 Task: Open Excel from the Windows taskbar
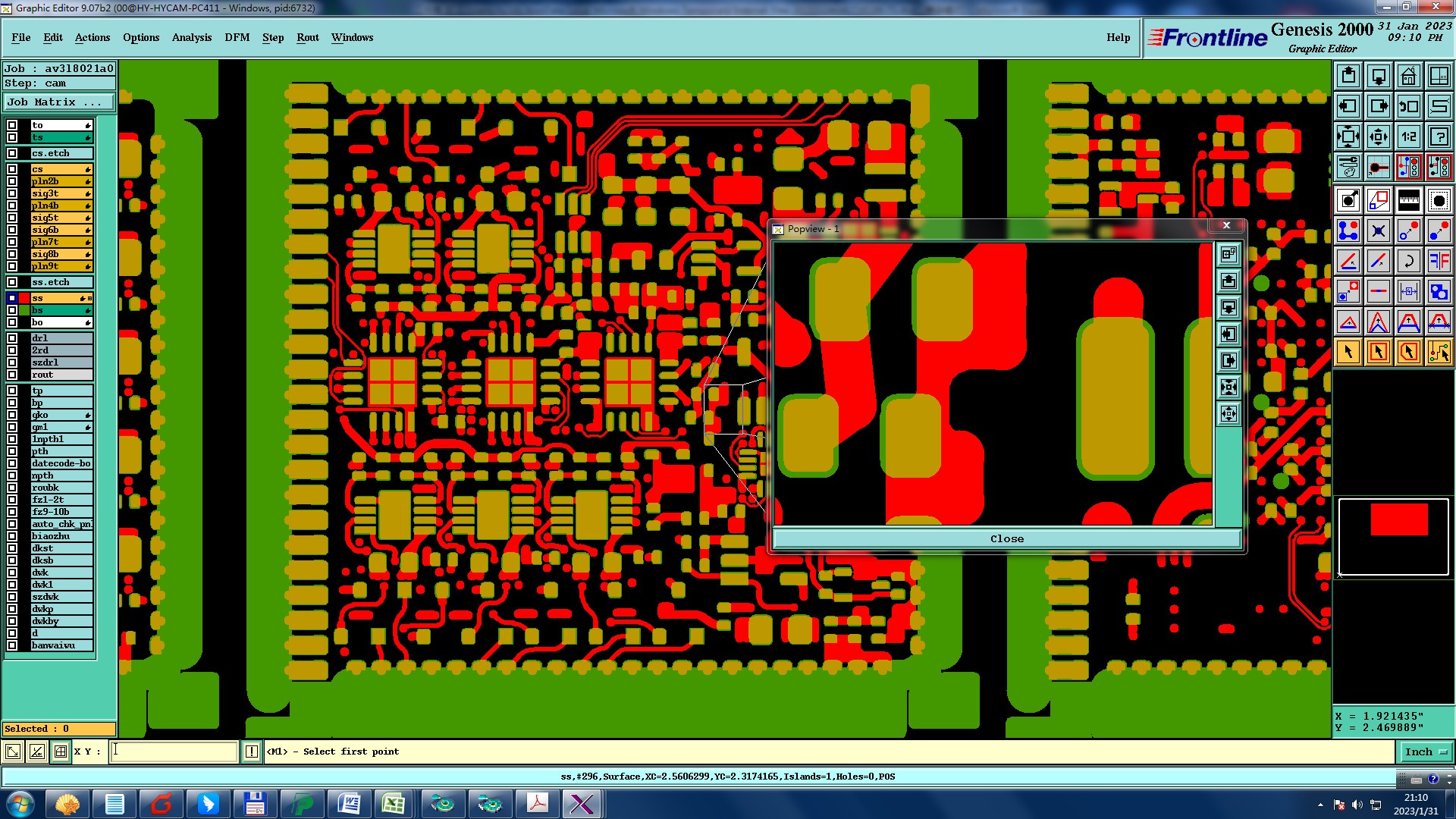[x=393, y=804]
